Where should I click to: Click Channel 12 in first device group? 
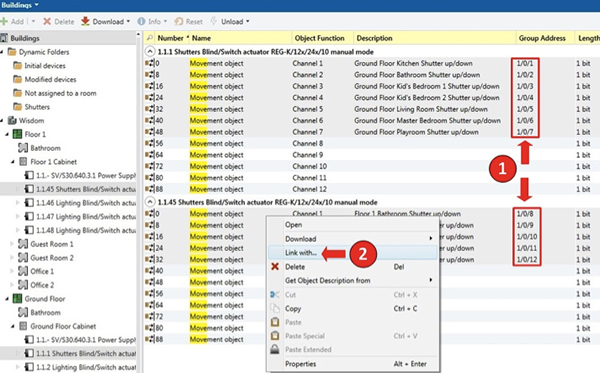309,189
